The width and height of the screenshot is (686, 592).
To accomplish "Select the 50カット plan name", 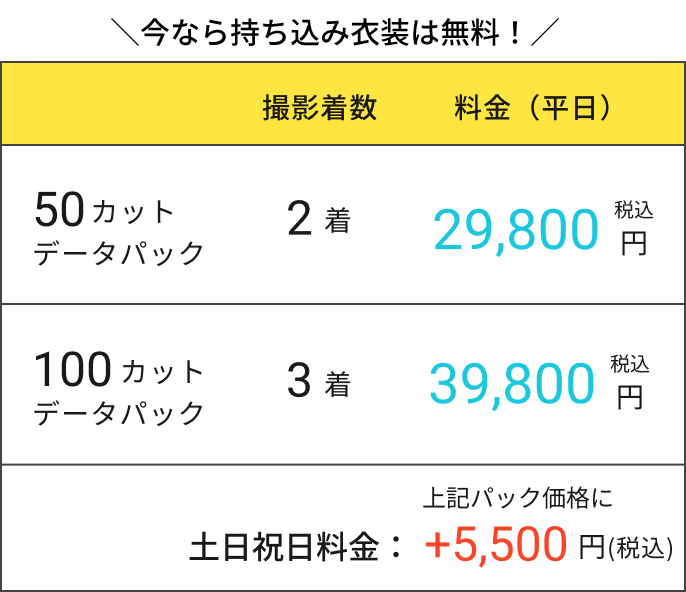I will pos(104,210).
